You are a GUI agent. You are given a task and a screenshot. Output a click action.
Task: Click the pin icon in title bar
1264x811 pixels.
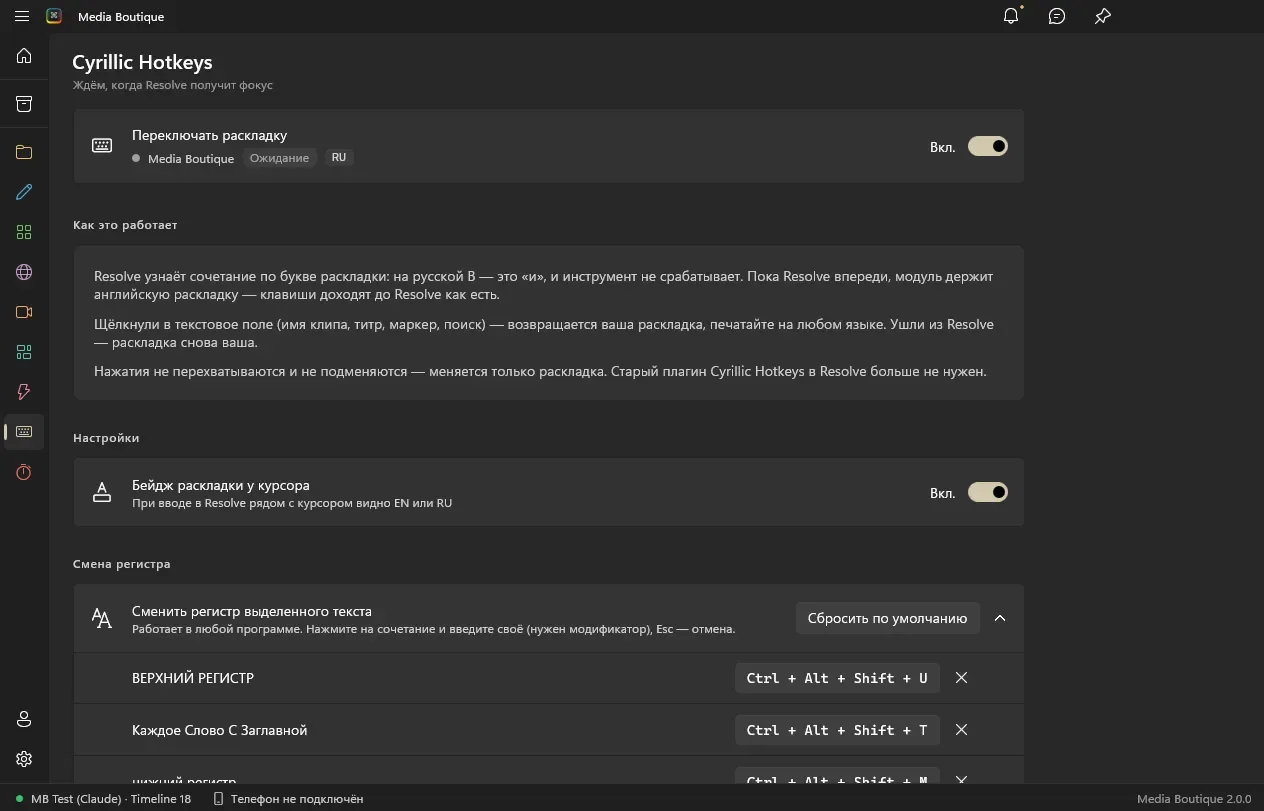pos(1103,16)
